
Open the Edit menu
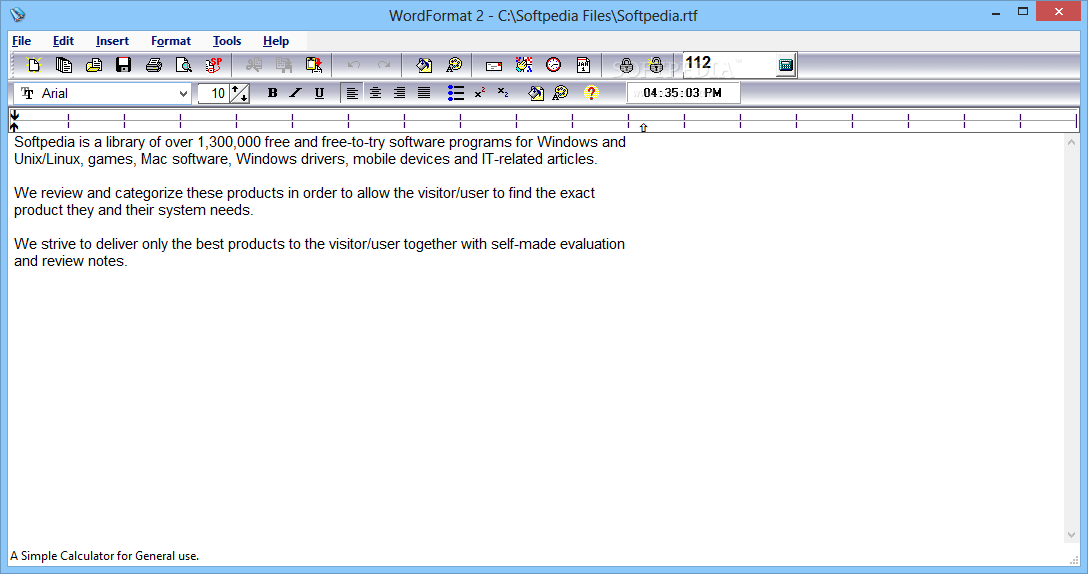(63, 41)
